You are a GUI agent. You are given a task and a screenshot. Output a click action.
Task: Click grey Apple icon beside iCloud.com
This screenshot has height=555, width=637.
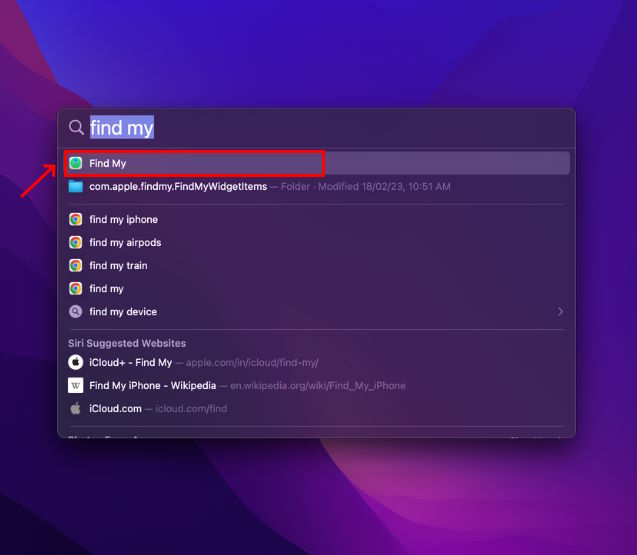pos(76,408)
